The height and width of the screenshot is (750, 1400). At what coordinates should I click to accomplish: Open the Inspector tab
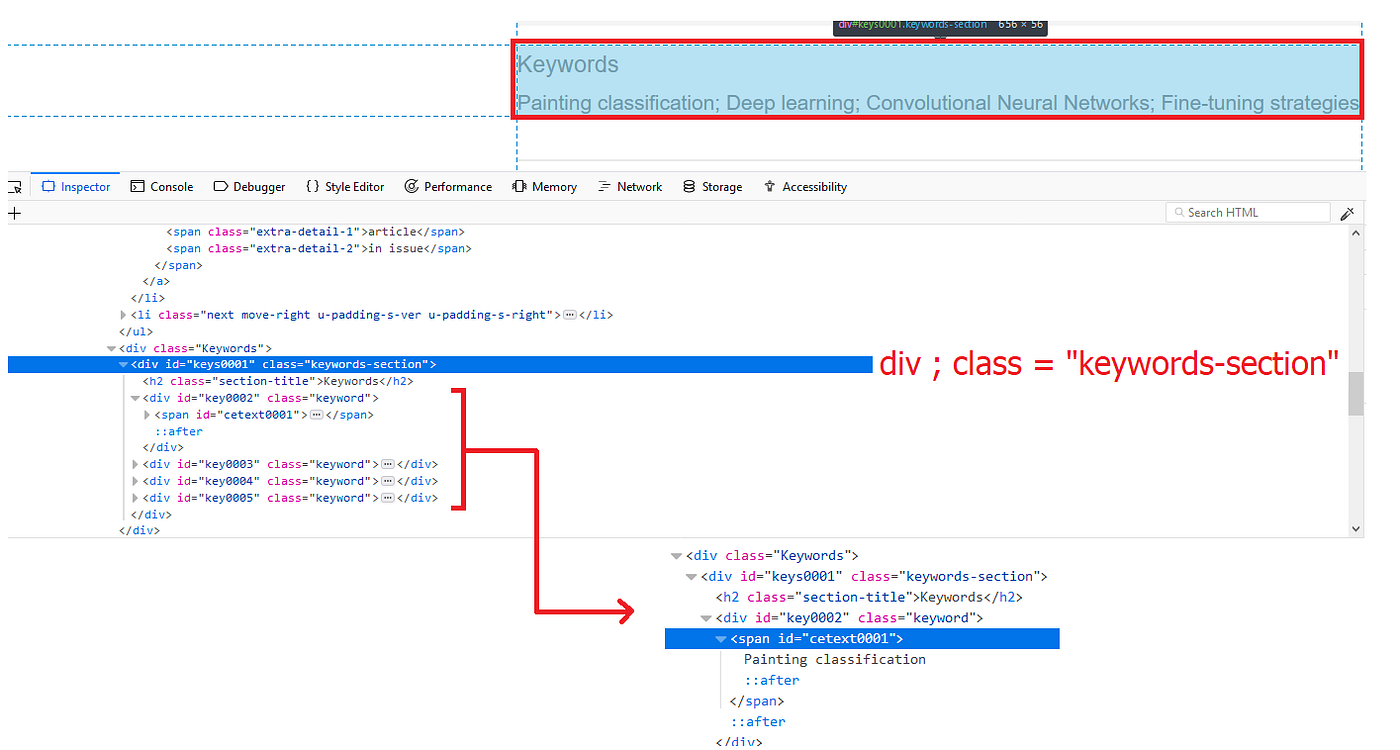[76, 187]
